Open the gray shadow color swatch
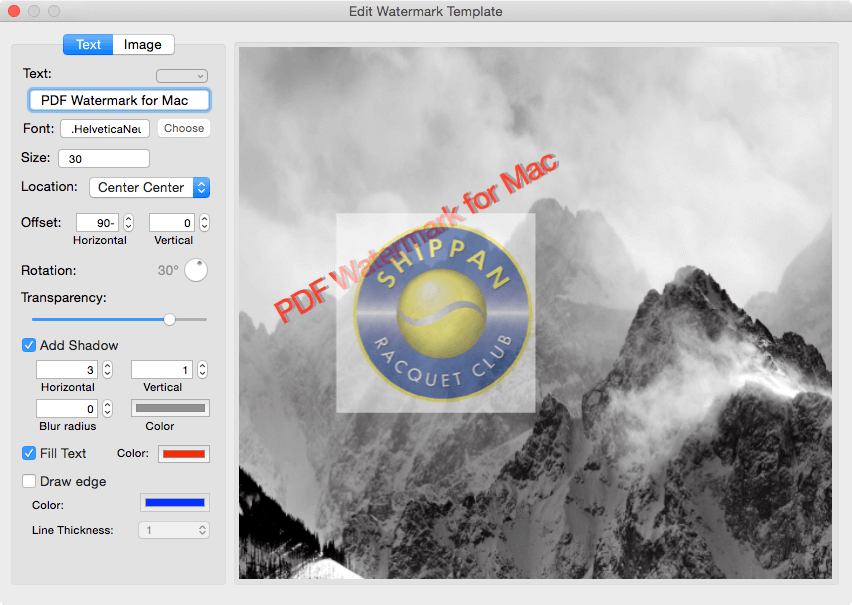 (x=171, y=408)
